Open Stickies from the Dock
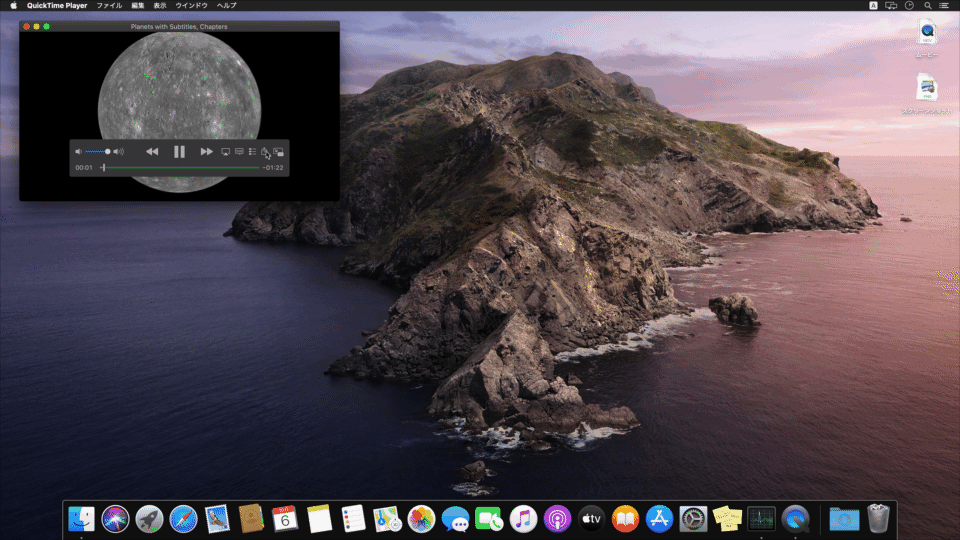960x540 pixels. point(727,519)
